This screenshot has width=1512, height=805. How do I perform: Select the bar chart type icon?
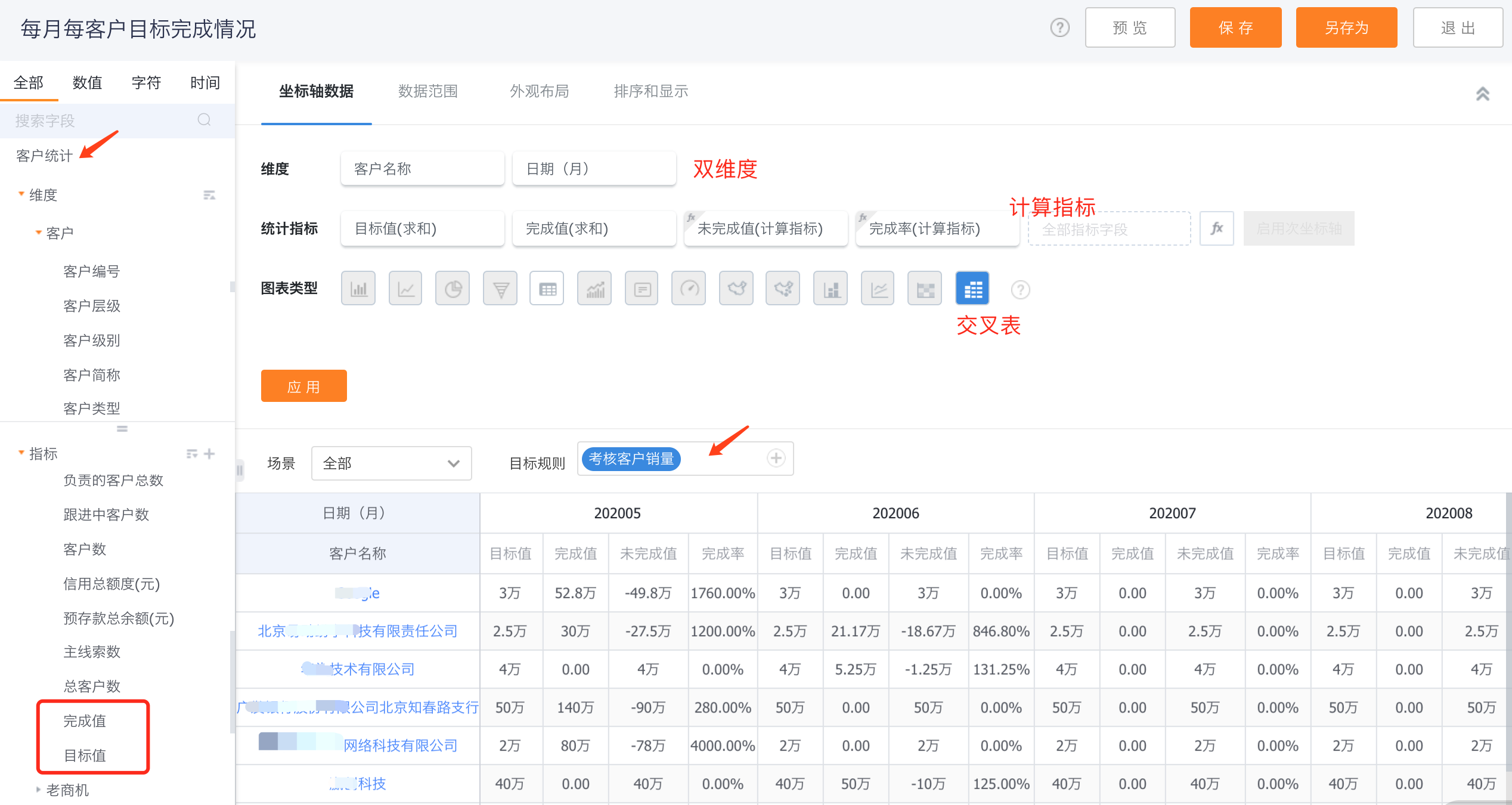point(358,289)
